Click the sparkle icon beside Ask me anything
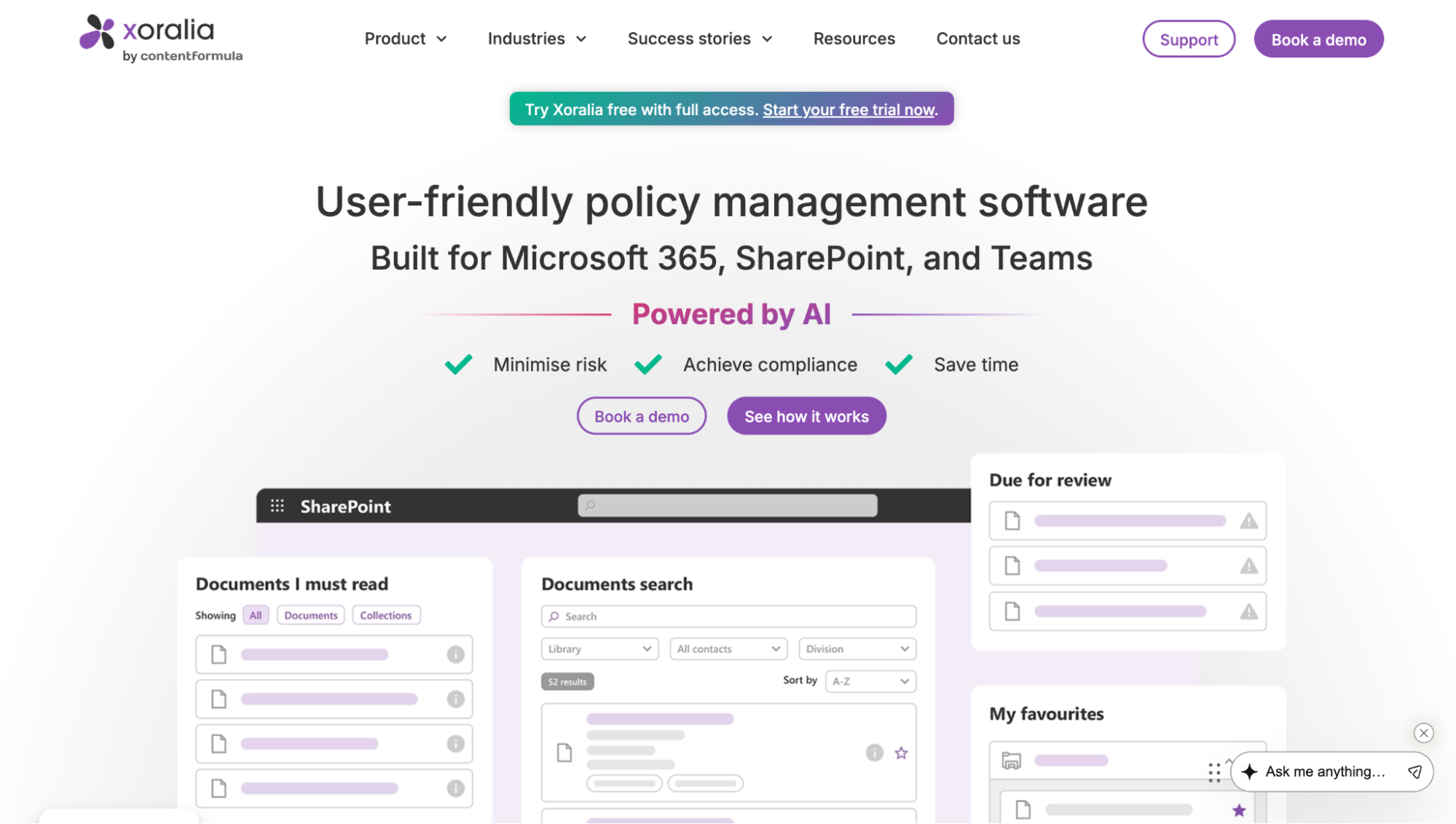The height and width of the screenshot is (824, 1456). click(1250, 772)
